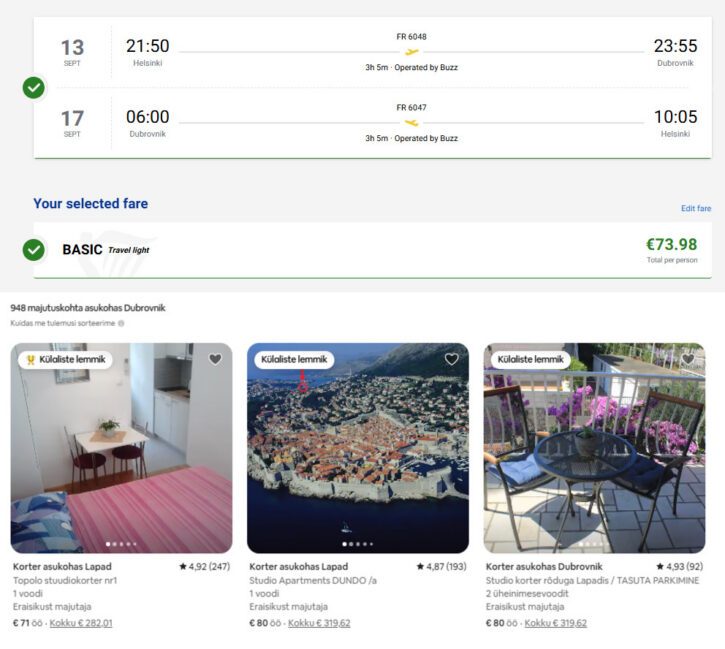725x649 pixels.
Task: Click the star rating 4,92 icon
Action: coord(183,567)
